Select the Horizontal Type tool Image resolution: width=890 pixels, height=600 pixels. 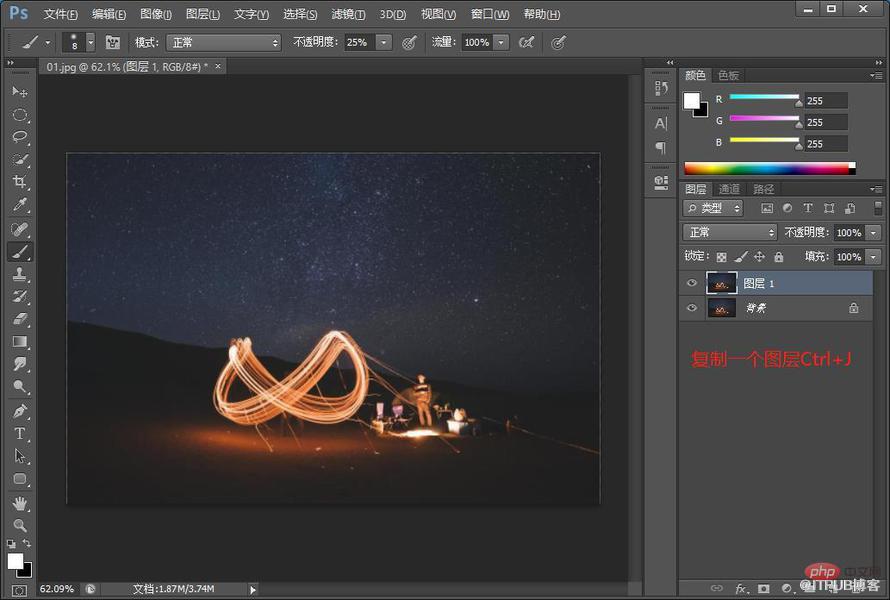(x=19, y=434)
